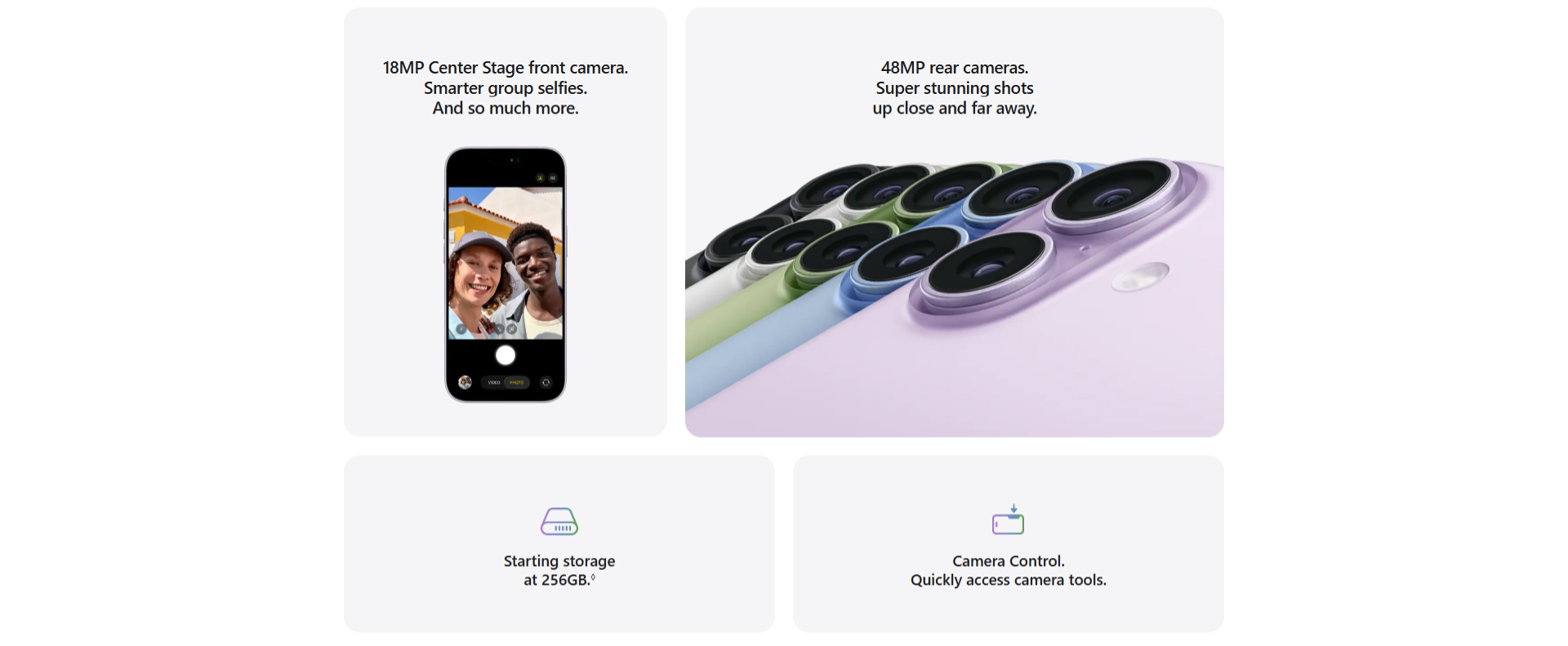Click the camera controls grid icon on phone

(553, 177)
